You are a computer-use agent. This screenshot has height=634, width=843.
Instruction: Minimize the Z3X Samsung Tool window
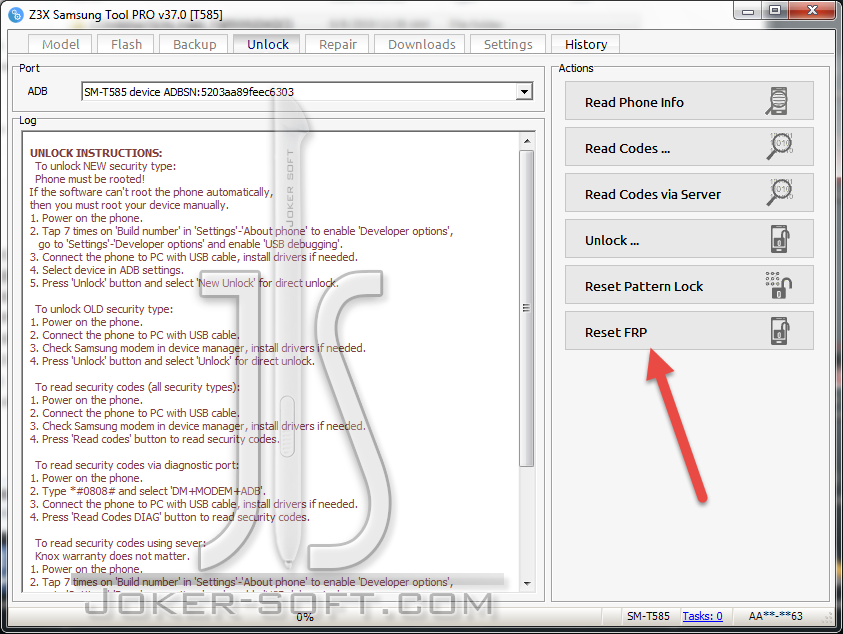pyautogui.click(x=748, y=11)
